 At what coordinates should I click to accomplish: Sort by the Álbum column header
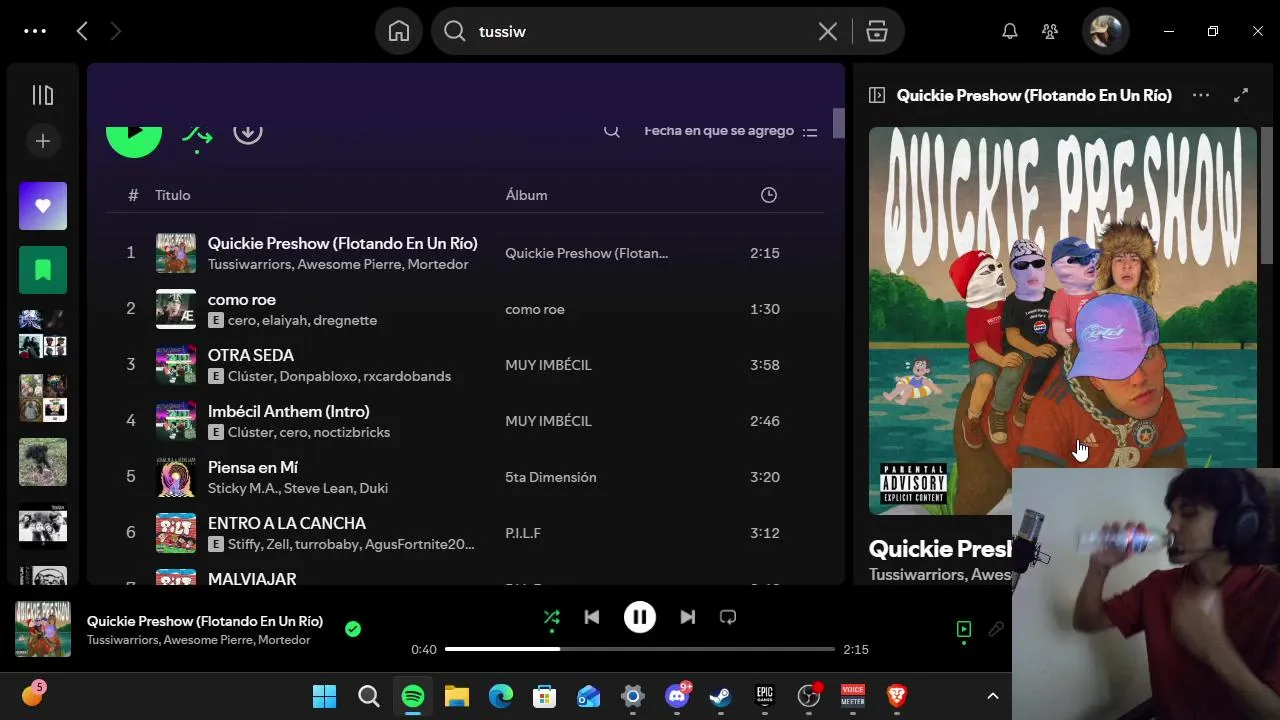coord(526,195)
